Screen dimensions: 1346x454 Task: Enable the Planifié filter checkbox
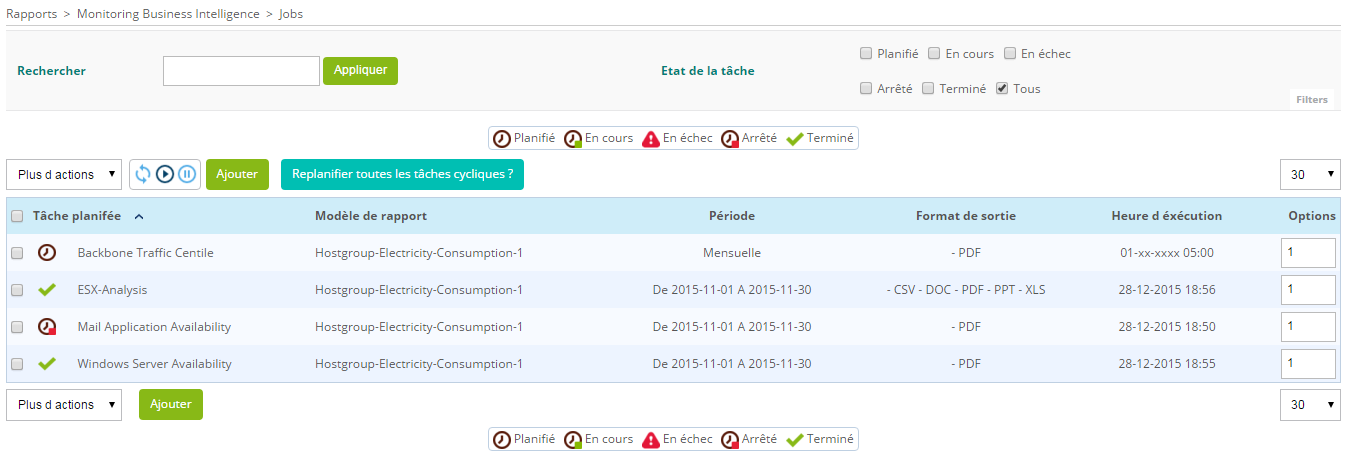[x=866, y=54]
